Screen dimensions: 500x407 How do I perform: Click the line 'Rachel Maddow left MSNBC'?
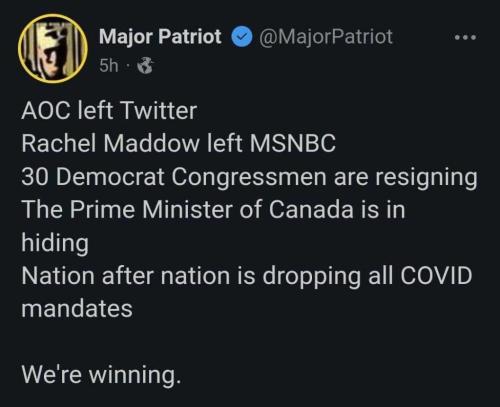[x=179, y=143]
